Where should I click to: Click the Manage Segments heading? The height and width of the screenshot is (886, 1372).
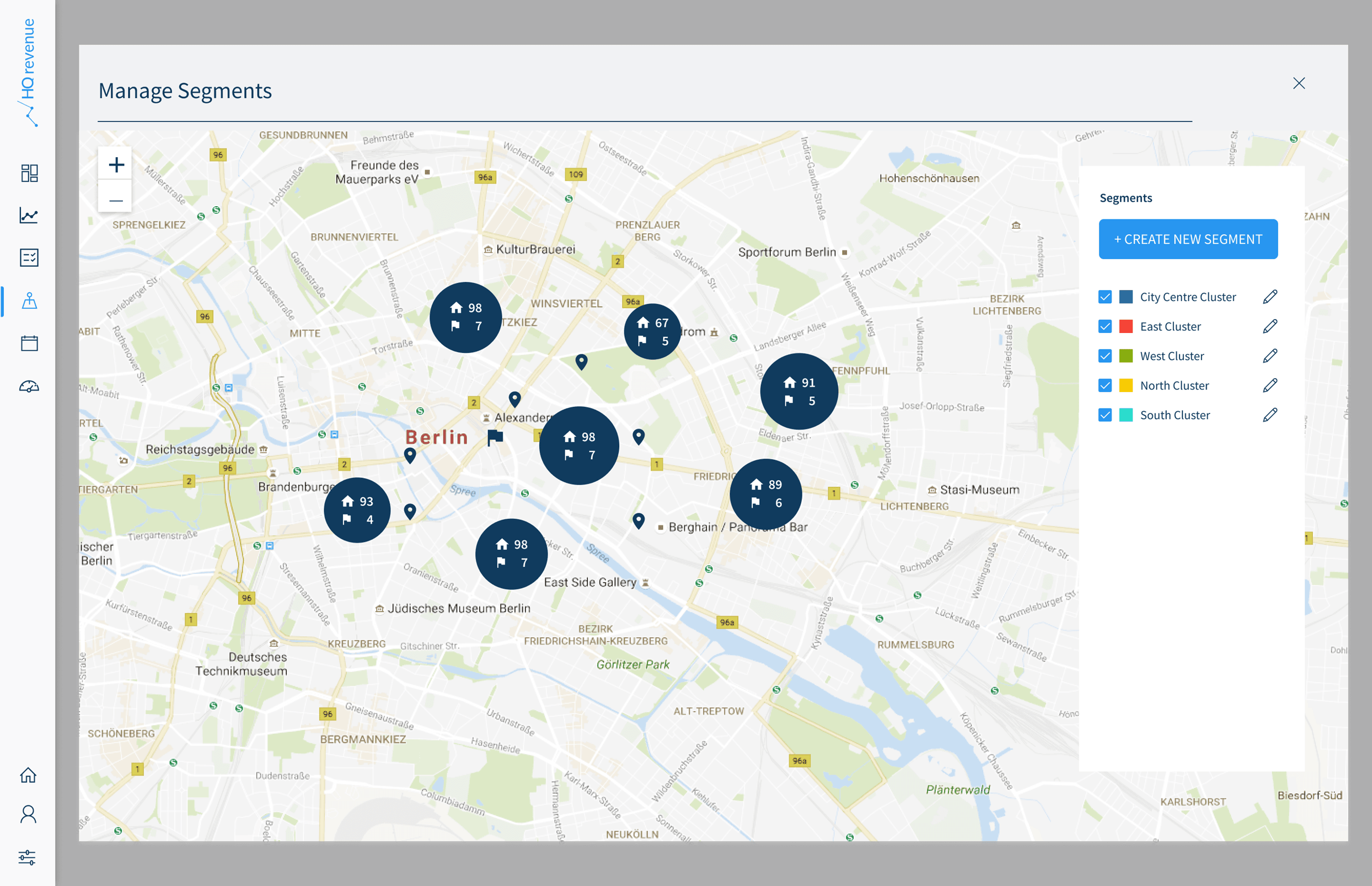click(185, 90)
